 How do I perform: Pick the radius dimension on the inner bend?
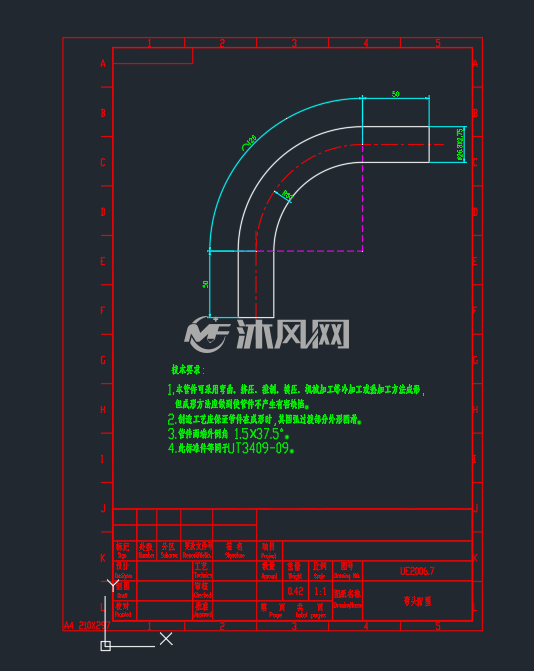288,195
